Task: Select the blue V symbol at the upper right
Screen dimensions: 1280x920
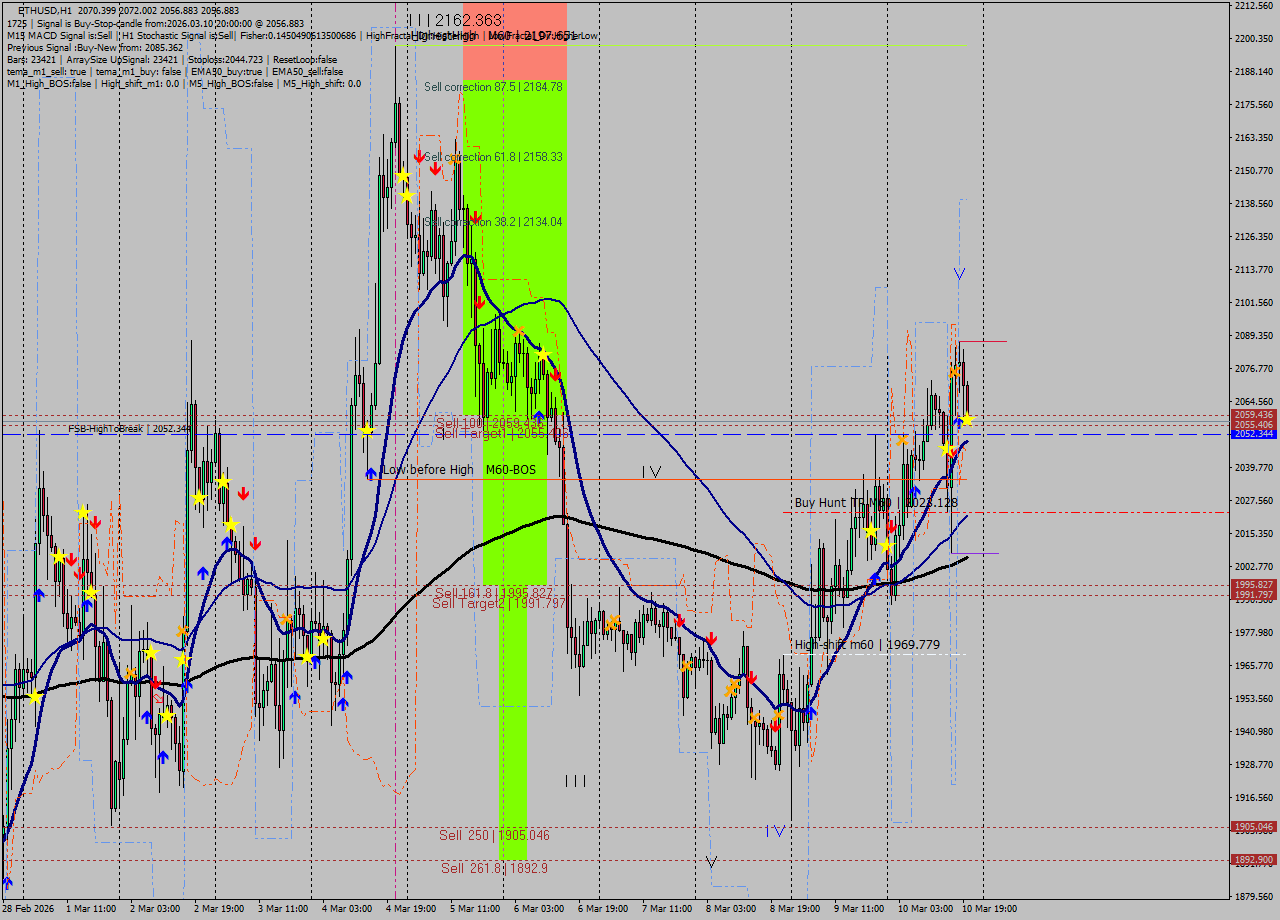Action: (x=957, y=274)
